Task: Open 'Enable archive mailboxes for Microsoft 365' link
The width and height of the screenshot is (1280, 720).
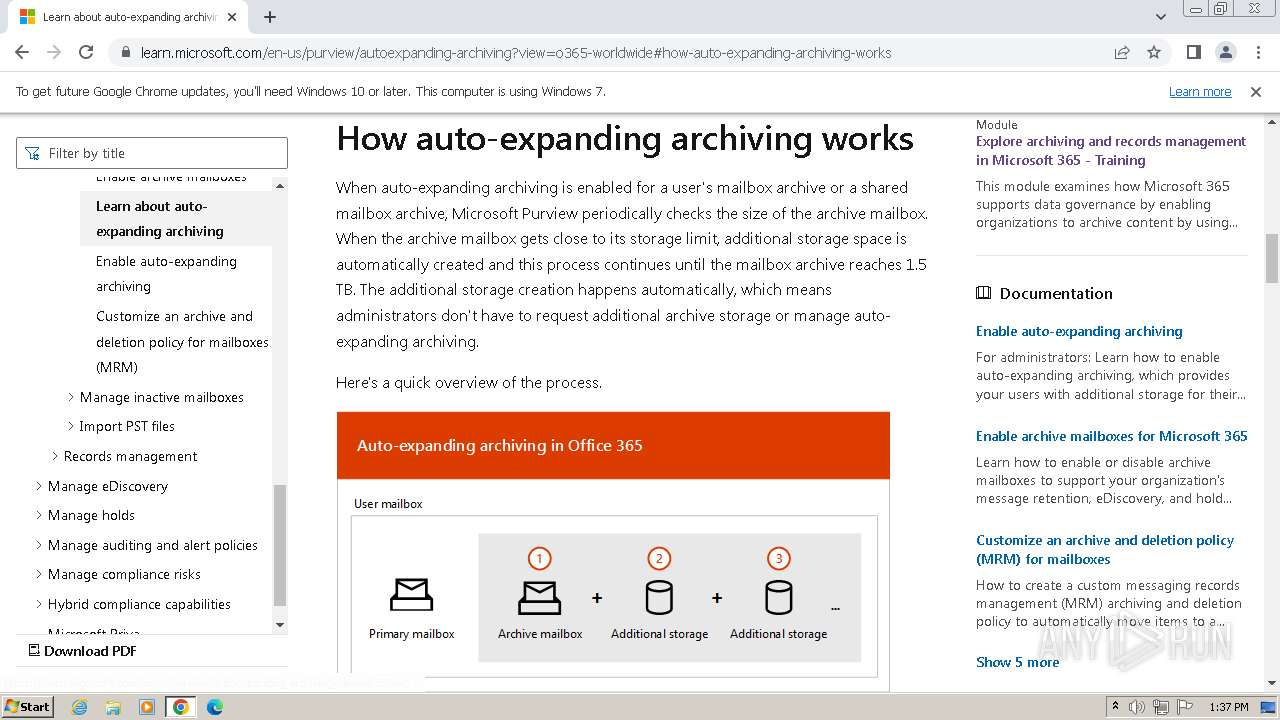Action: tap(1112, 436)
